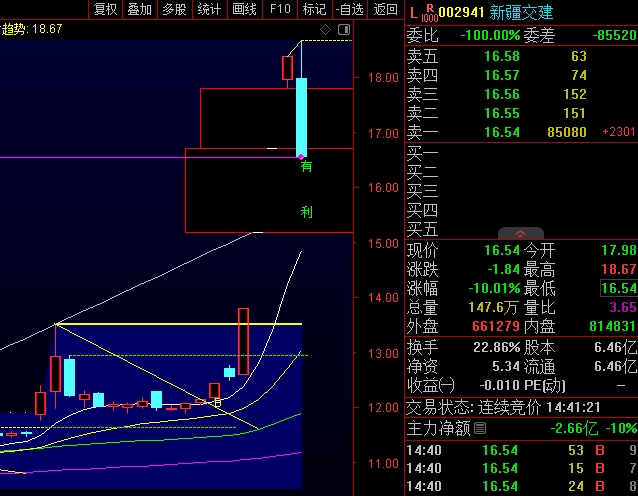
Task: Click the 18.00 price axis label
Action: [383, 78]
